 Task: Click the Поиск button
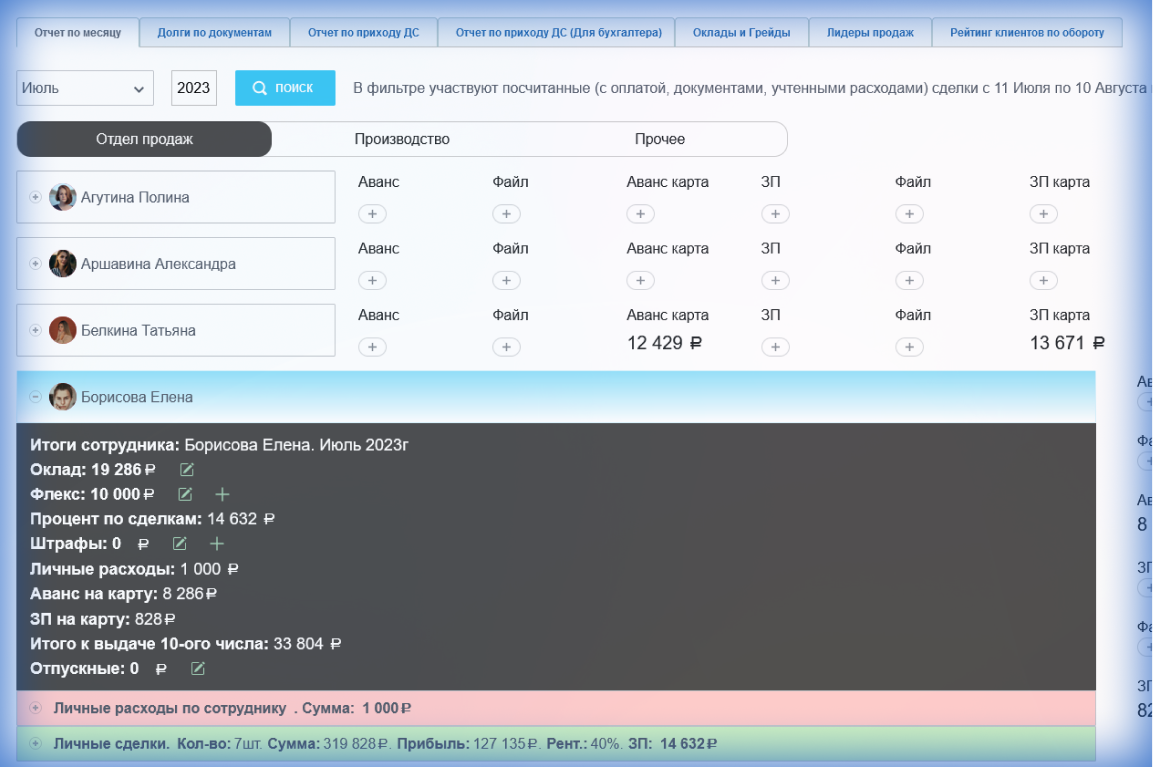tap(283, 88)
